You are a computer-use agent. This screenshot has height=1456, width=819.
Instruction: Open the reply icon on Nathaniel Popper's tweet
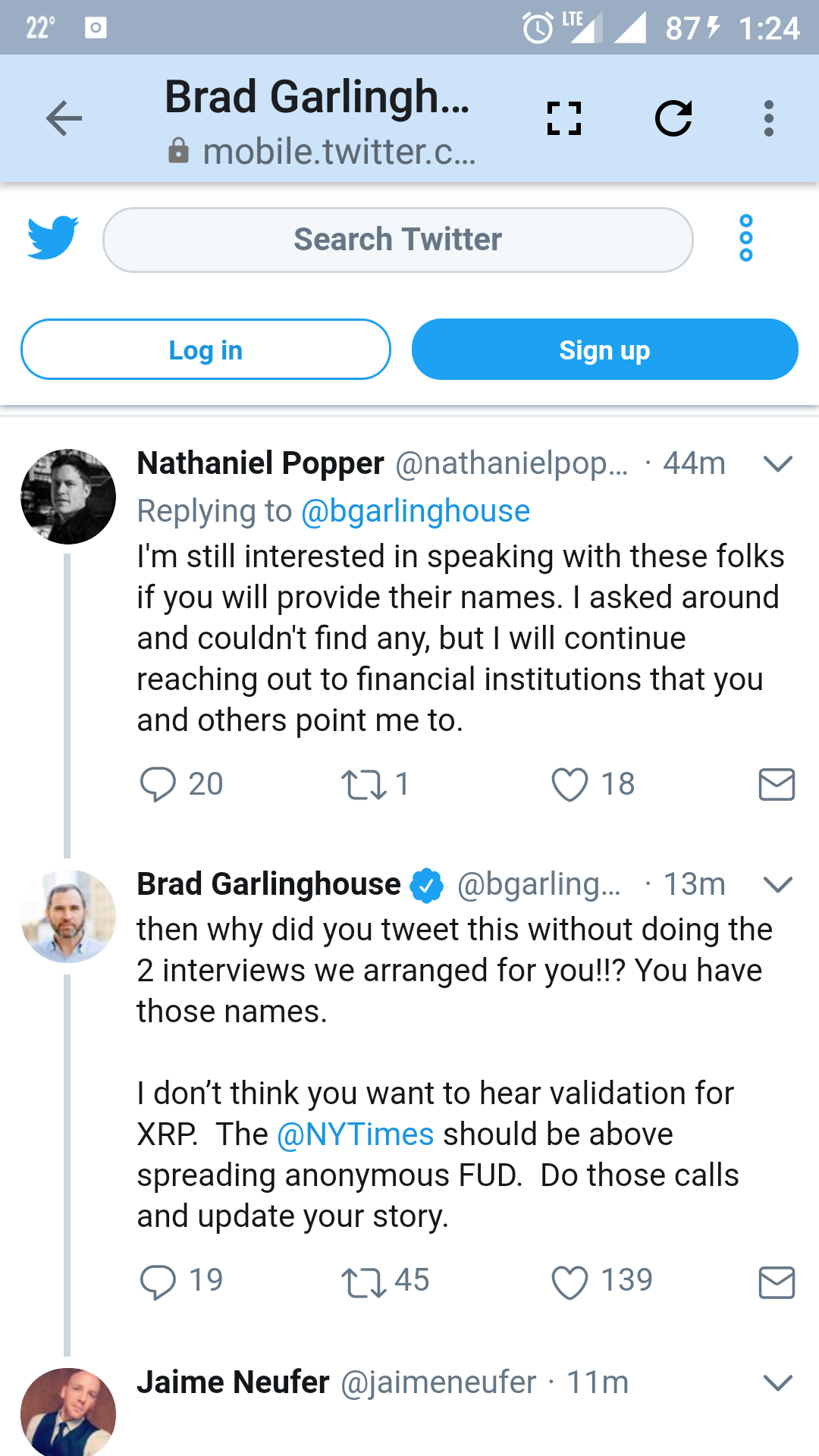(158, 785)
